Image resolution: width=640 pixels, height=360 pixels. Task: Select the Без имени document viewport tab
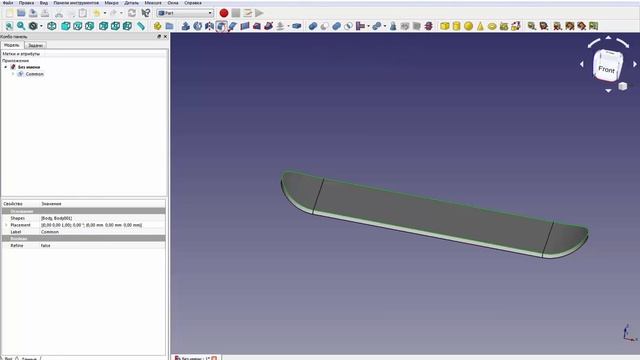click(x=196, y=358)
